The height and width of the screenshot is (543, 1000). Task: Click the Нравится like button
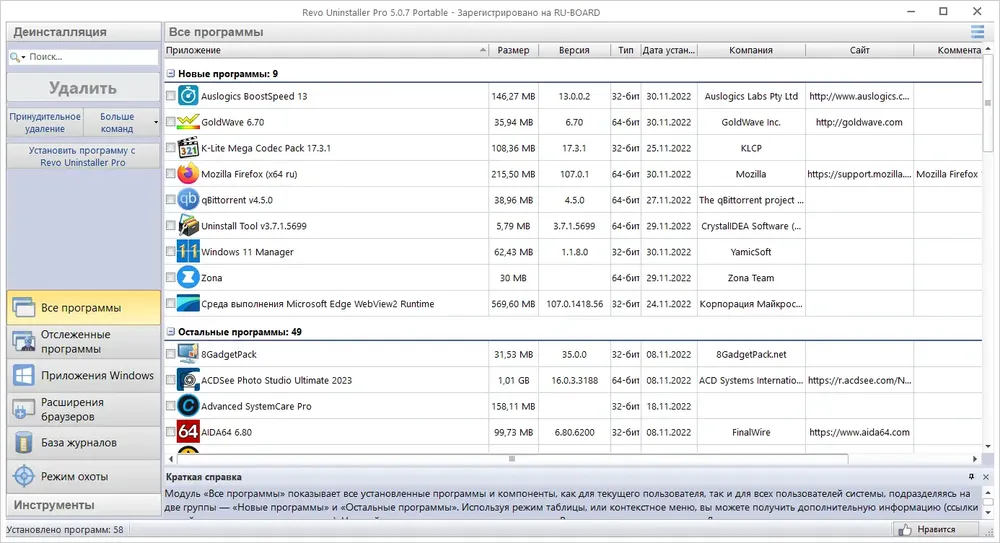tap(934, 530)
